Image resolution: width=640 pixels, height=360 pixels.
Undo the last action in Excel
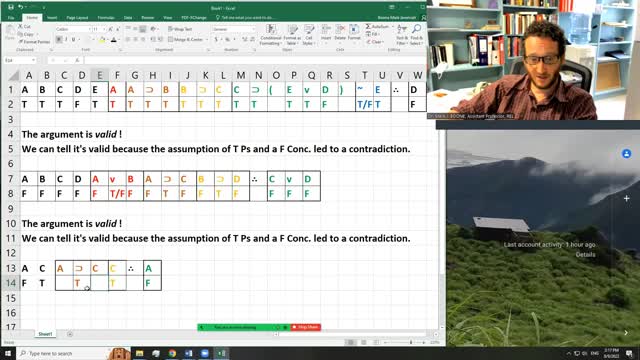[x=20, y=7]
